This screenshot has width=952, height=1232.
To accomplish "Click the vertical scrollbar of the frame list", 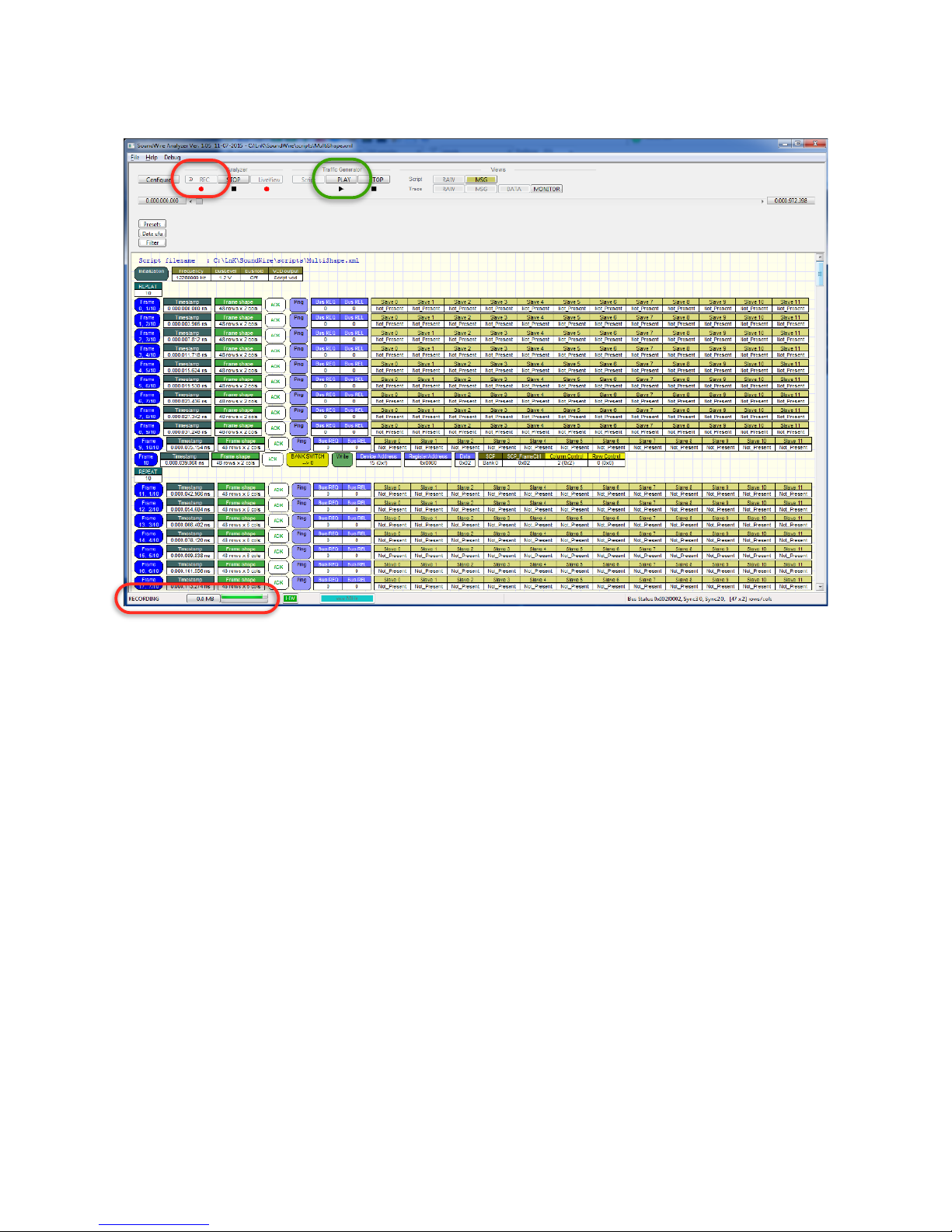I will [820, 421].
